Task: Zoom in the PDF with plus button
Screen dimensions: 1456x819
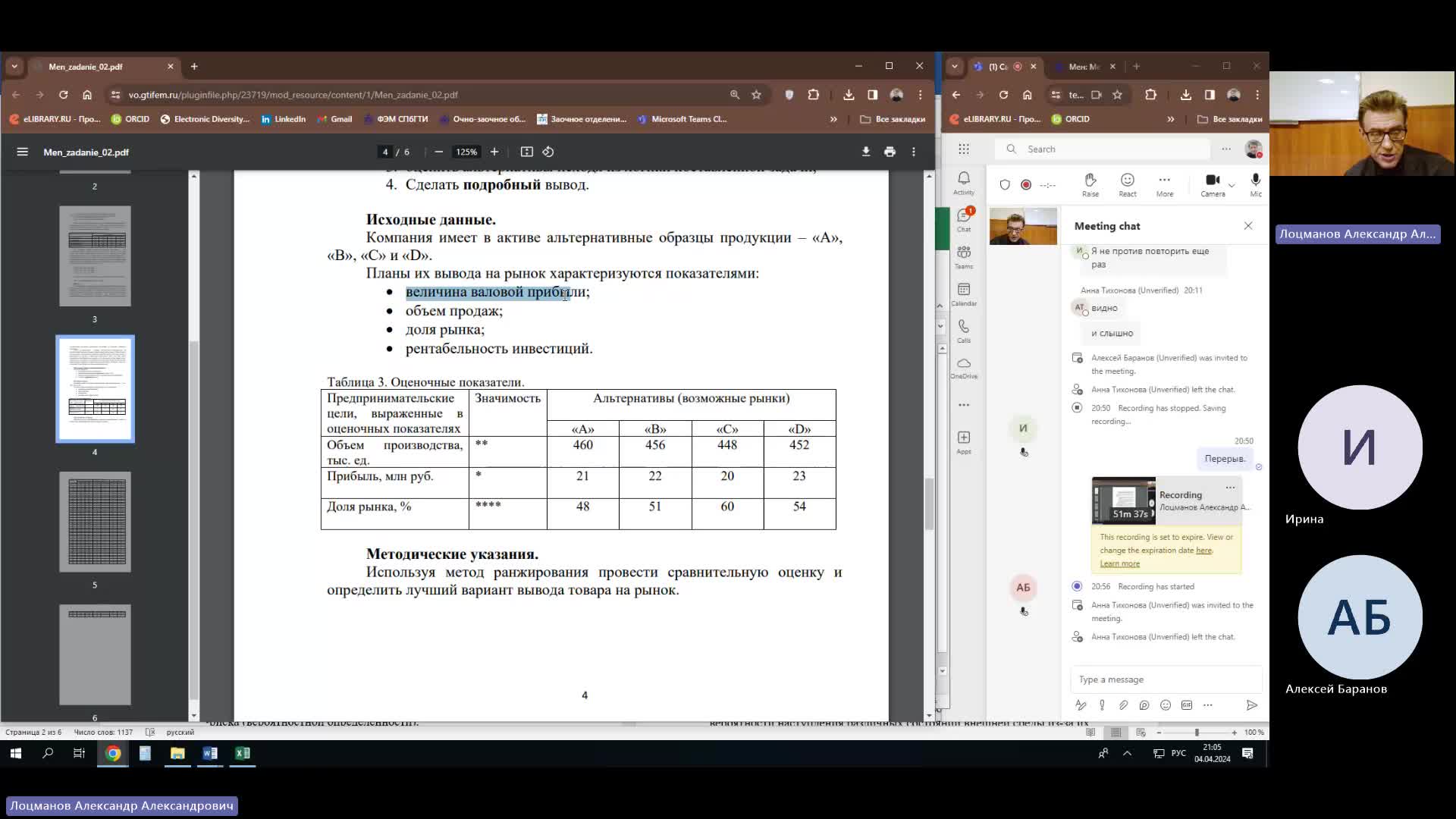Action: (494, 152)
